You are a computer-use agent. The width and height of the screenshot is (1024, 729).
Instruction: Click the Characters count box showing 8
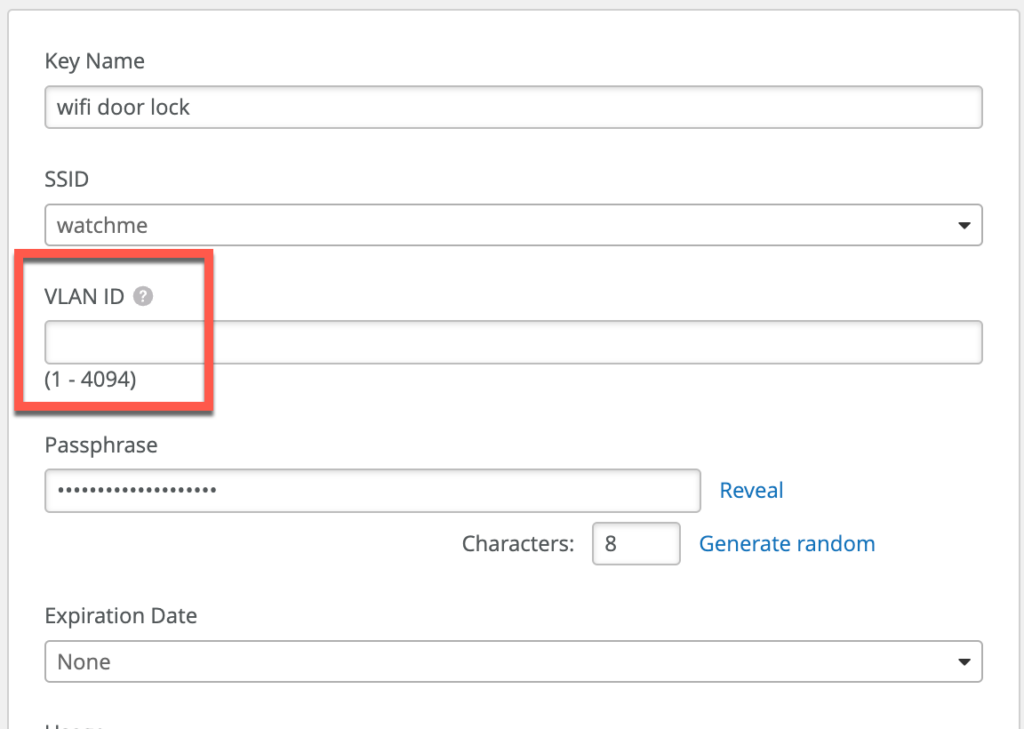tap(636, 544)
